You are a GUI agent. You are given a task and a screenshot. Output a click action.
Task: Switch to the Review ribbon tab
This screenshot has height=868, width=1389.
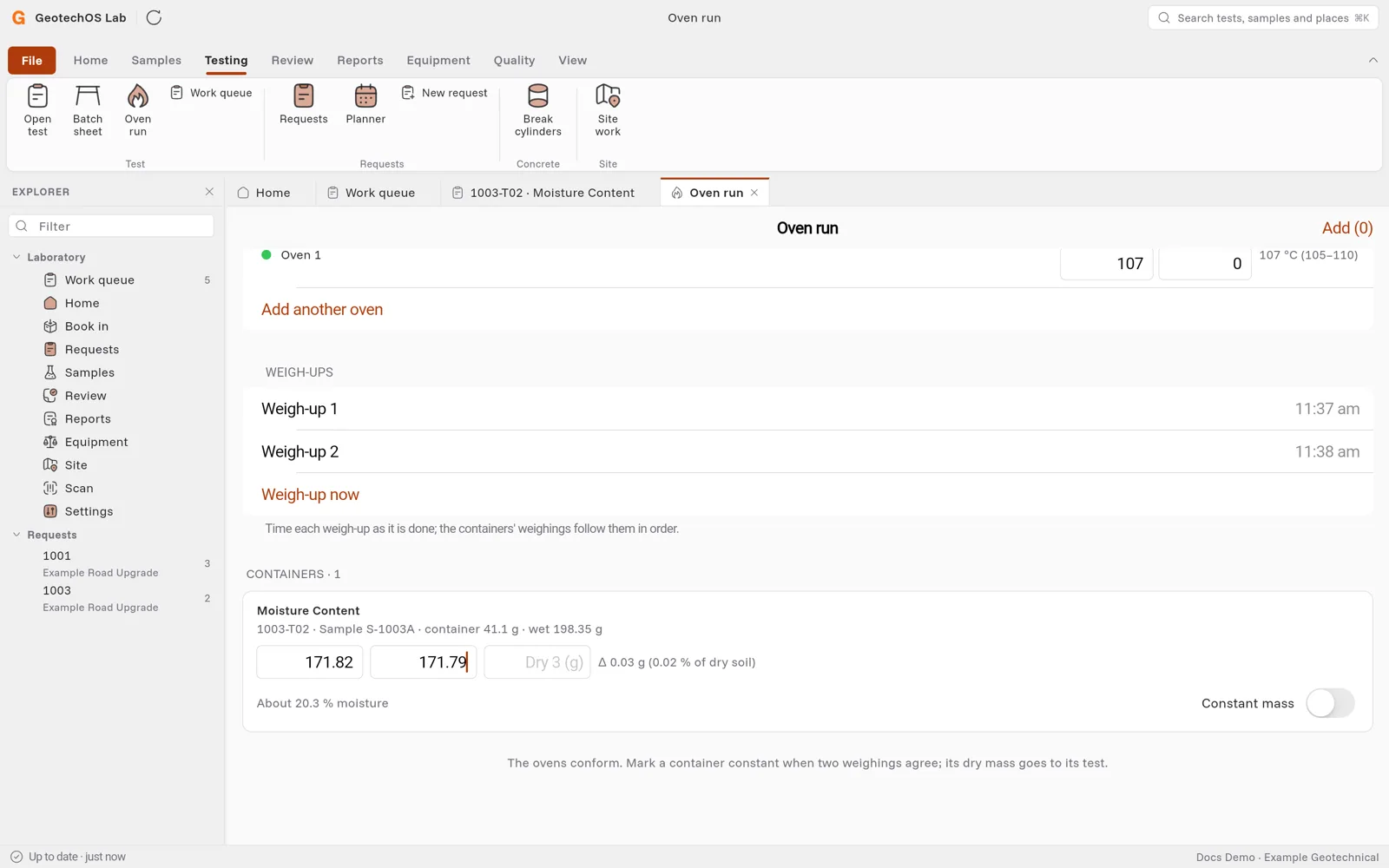293,60
